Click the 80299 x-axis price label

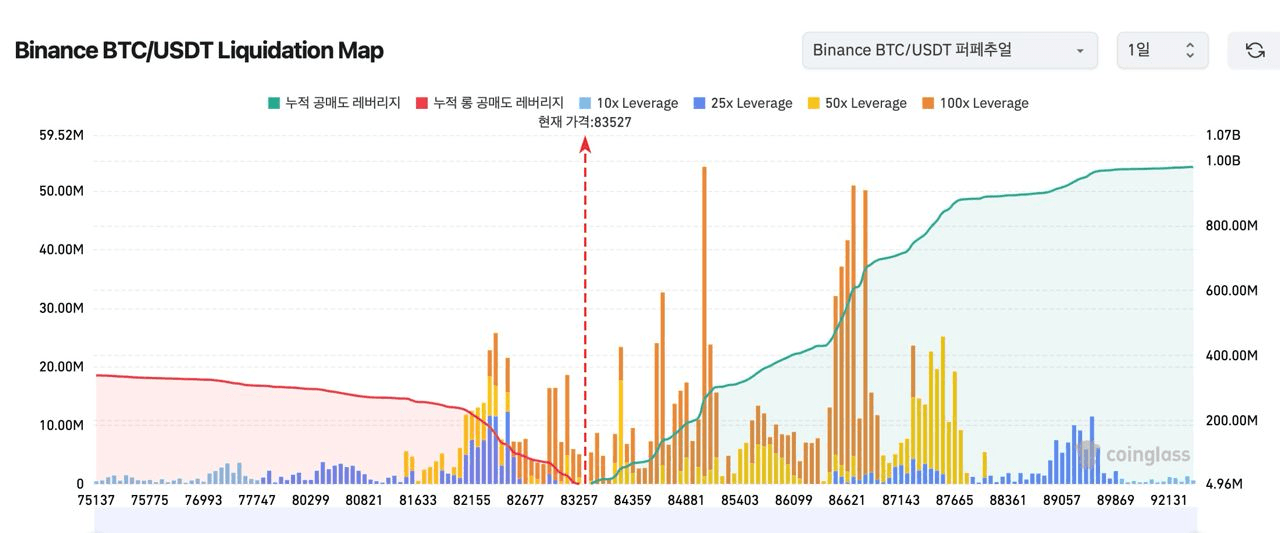[x=311, y=499]
